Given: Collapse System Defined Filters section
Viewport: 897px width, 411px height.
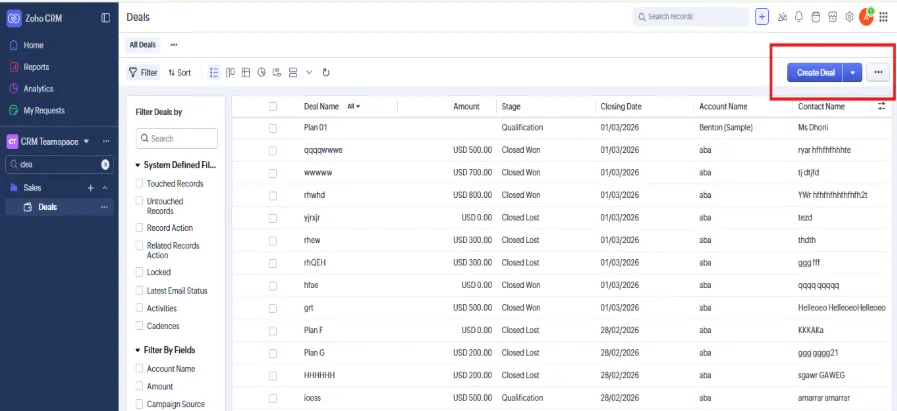Looking at the screenshot, I should point(138,165).
